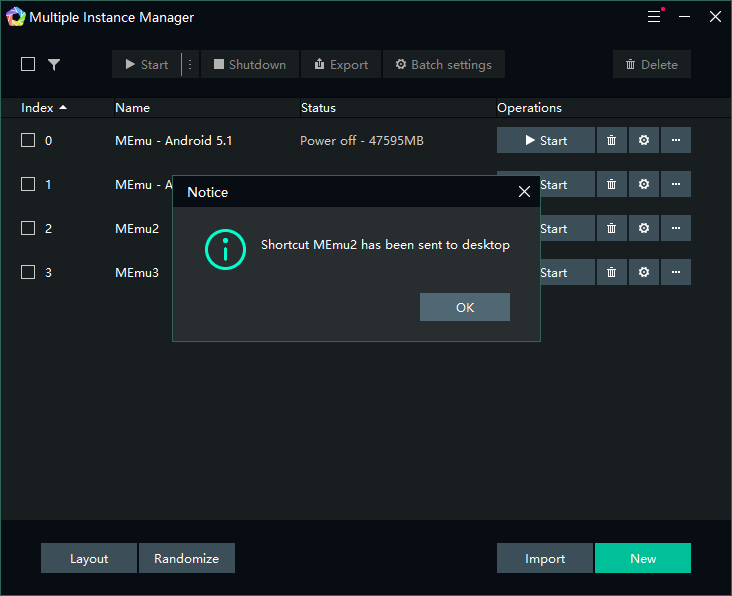Click the filter funnel icon
Viewport: 732px width, 596px height.
(54, 64)
